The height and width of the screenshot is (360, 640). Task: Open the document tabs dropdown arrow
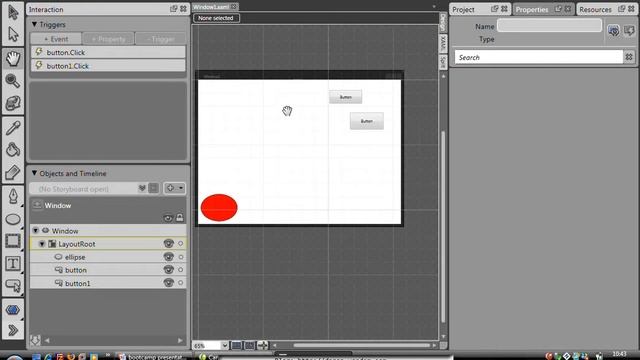coord(433,7)
